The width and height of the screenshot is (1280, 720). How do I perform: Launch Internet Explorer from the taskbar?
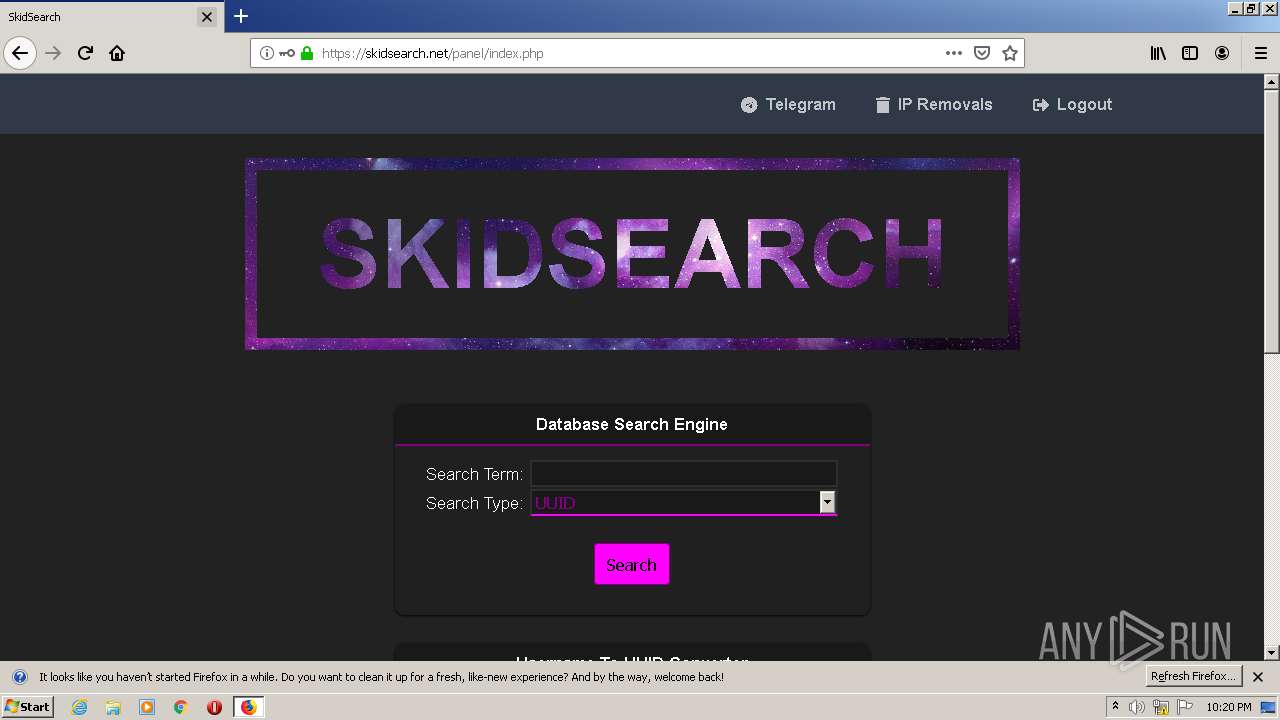[79, 707]
